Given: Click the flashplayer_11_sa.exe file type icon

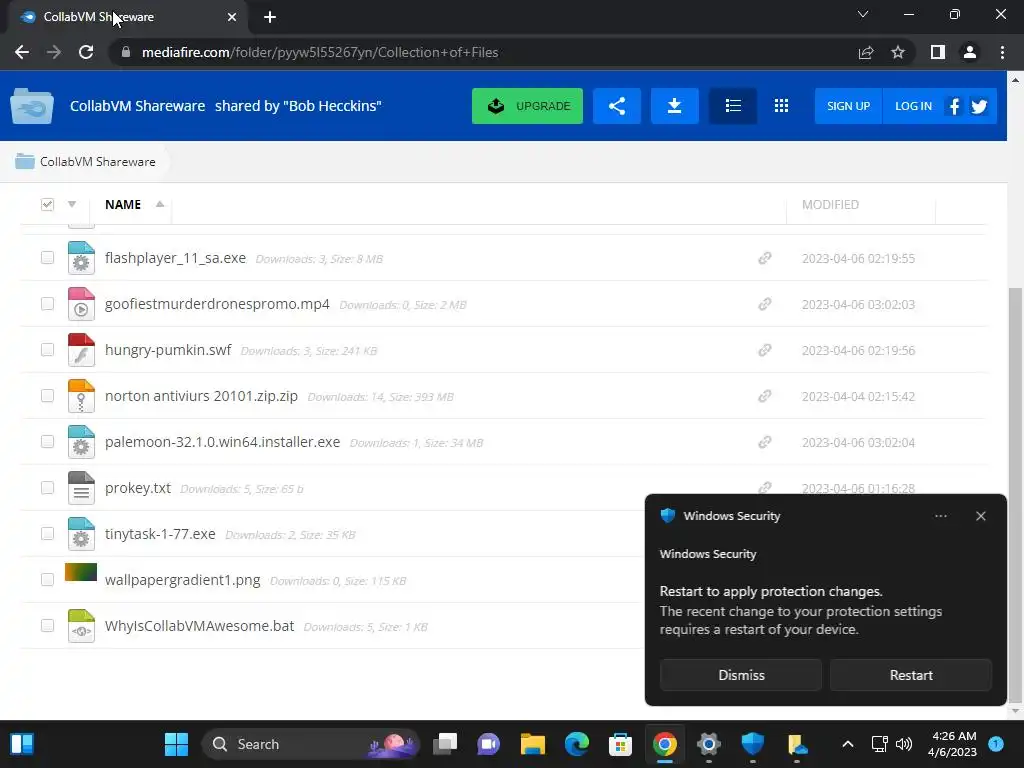Looking at the screenshot, I should tap(81, 258).
